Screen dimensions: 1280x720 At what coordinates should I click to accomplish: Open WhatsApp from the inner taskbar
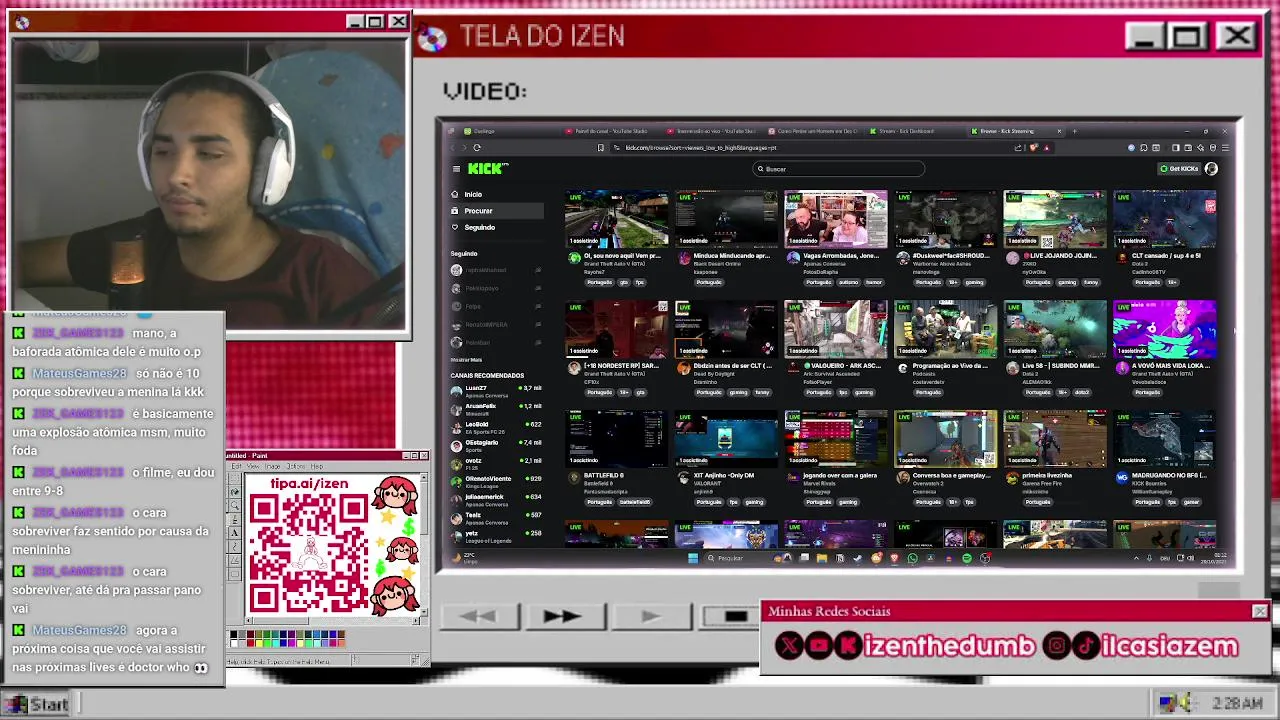[x=912, y=558]
